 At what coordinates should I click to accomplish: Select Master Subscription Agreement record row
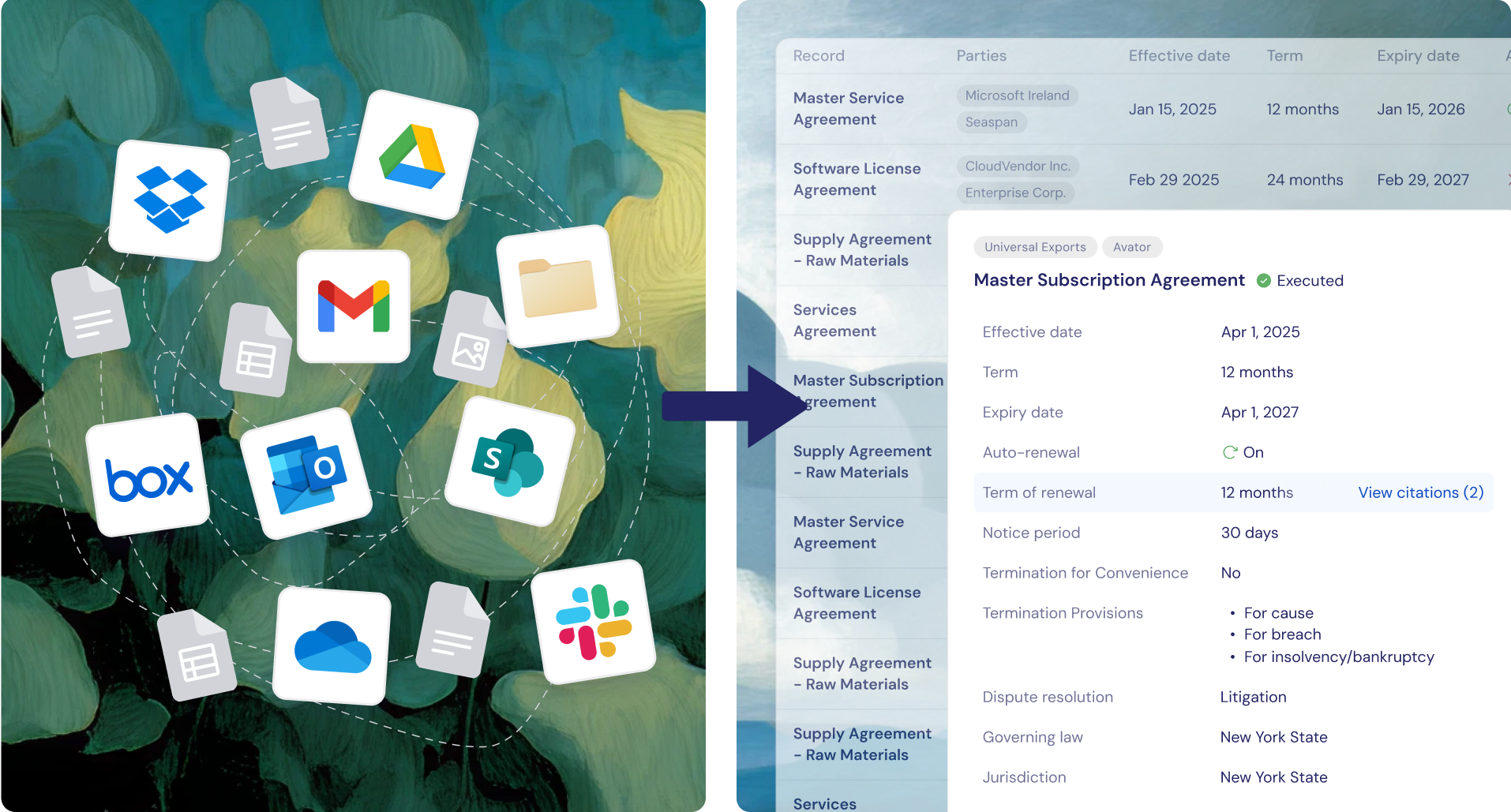[x=868, y=391]
